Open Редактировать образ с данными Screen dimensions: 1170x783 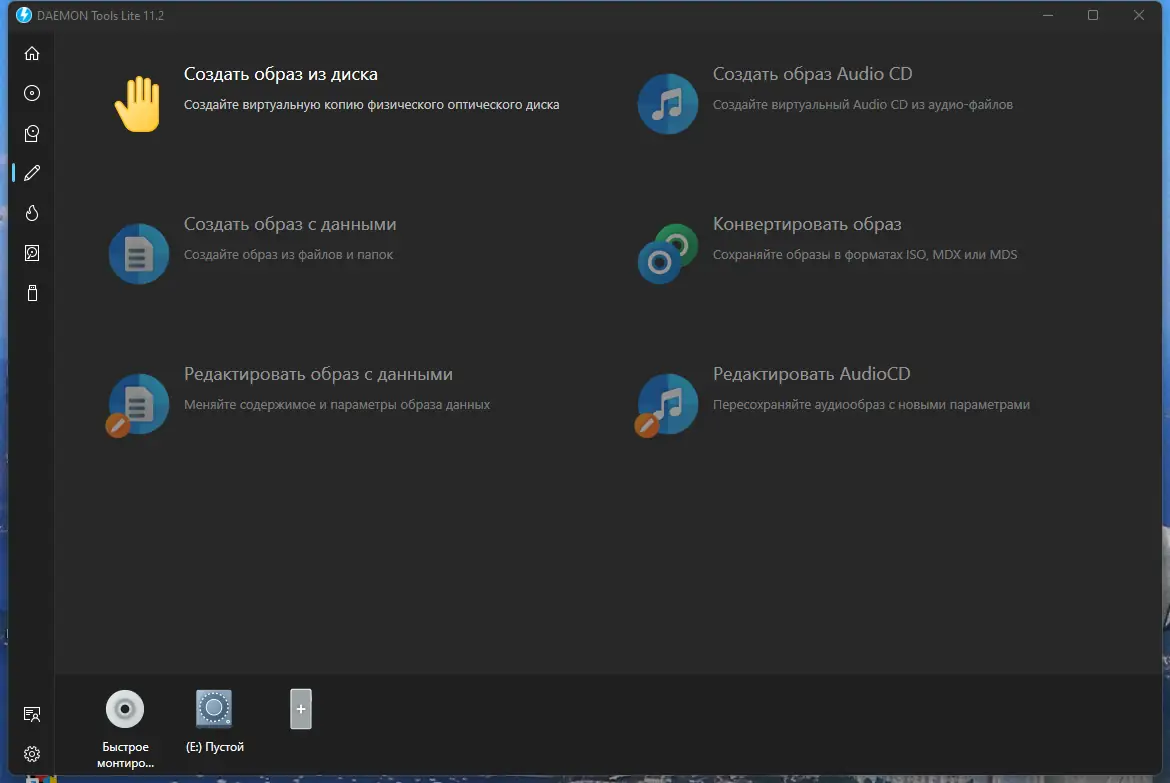click(x=319, y=374)
